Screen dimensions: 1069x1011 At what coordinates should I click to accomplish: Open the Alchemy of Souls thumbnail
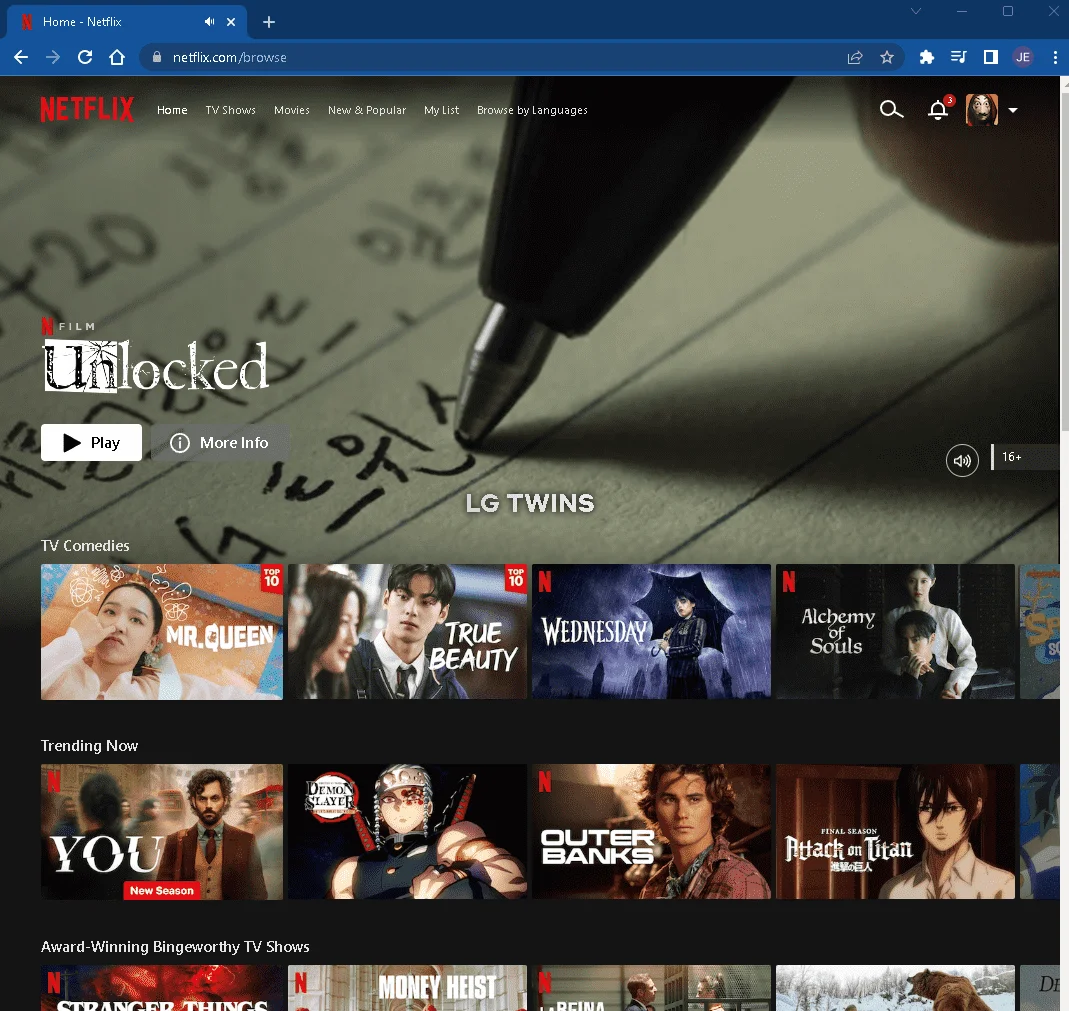[895, 631]
